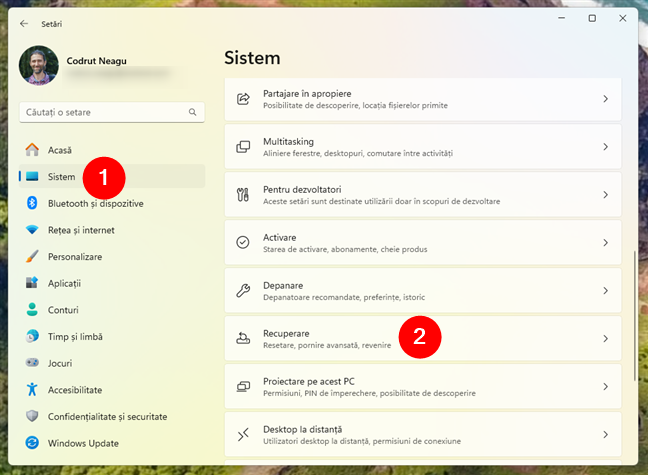Click the Bluetooth icon in sidebar
The height and width of the screenshot is (475, 648).
32,203
